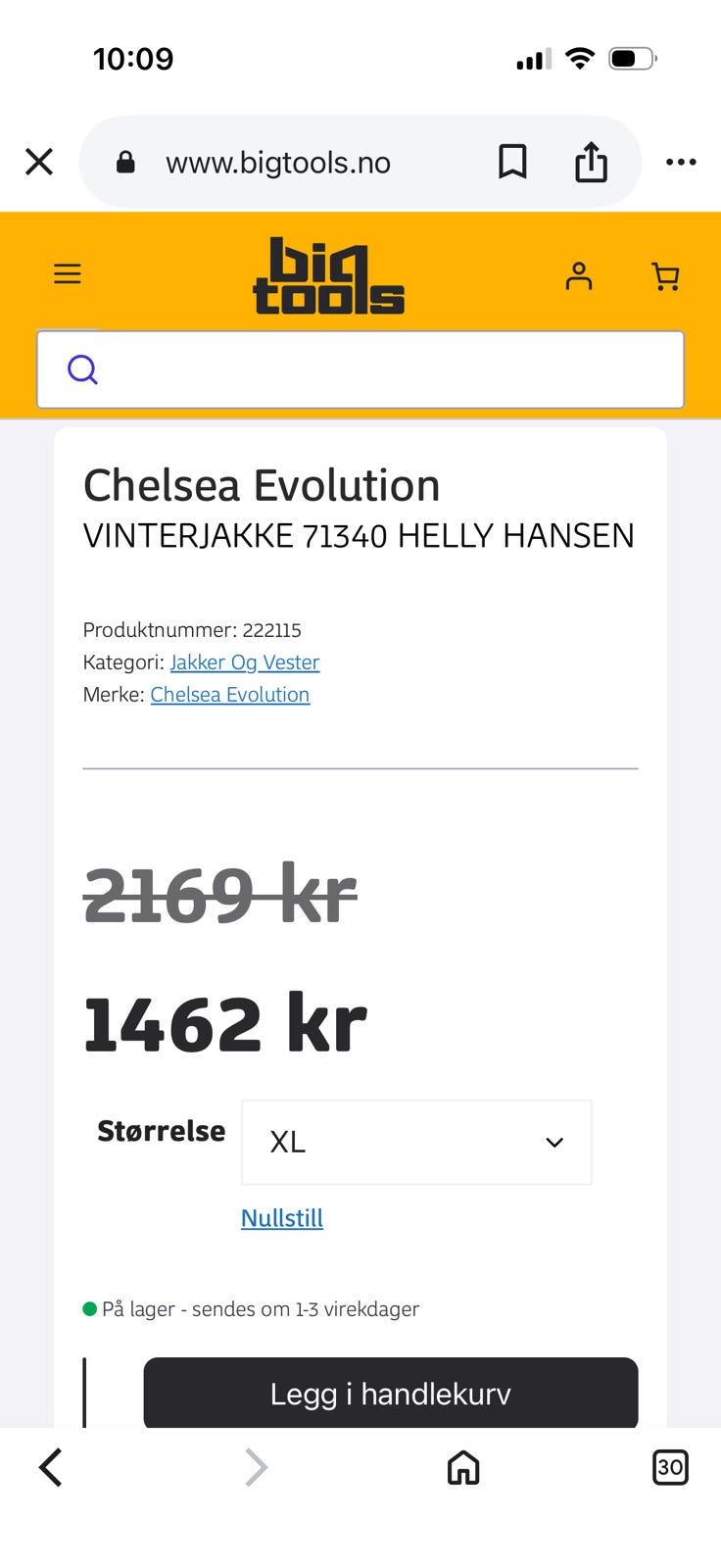Tap the chevron in XL selector
The width and height of the screenshot is (721, 1568).
pos(554,1143)
